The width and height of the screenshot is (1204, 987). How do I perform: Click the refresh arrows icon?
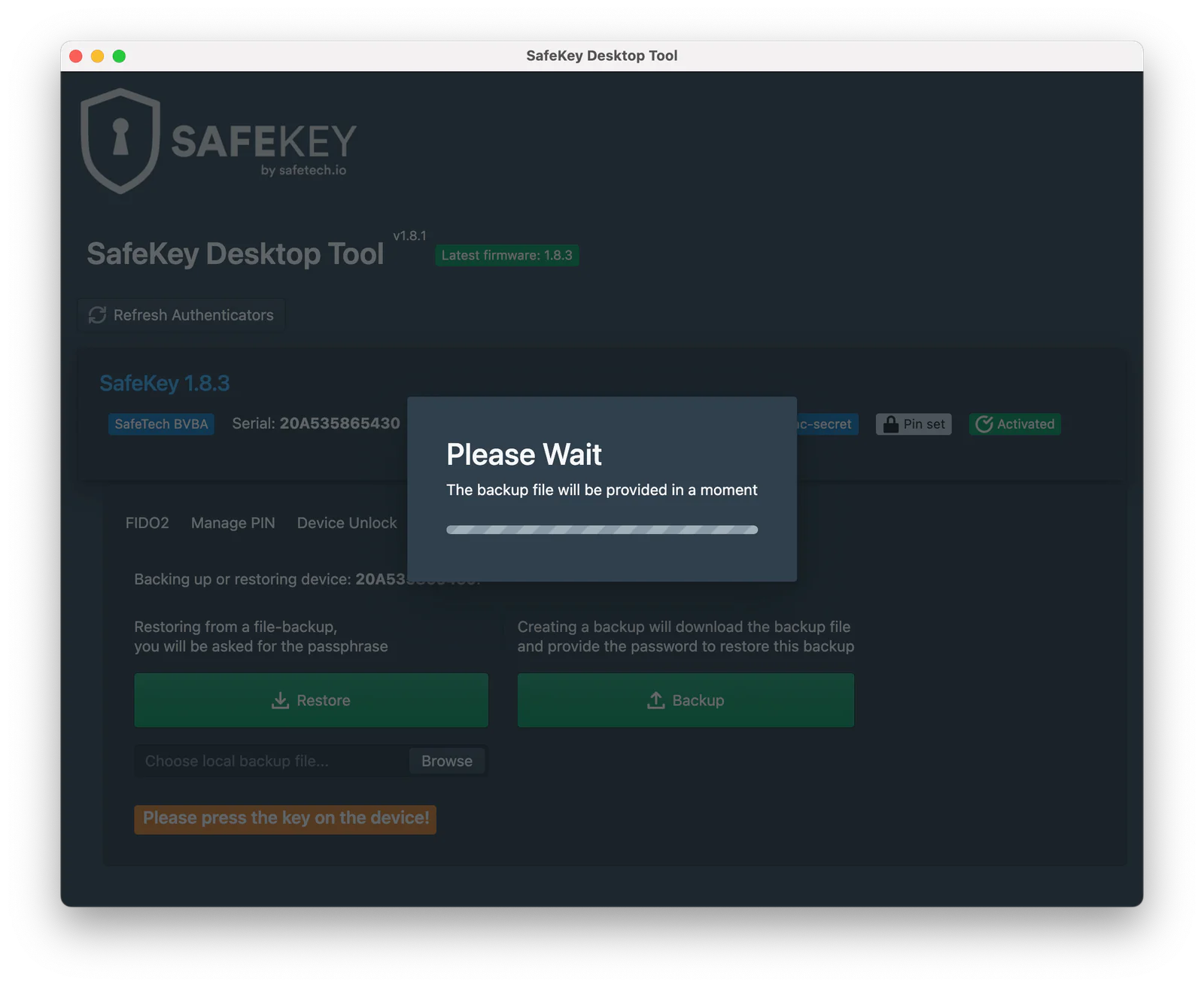[97, 315]
